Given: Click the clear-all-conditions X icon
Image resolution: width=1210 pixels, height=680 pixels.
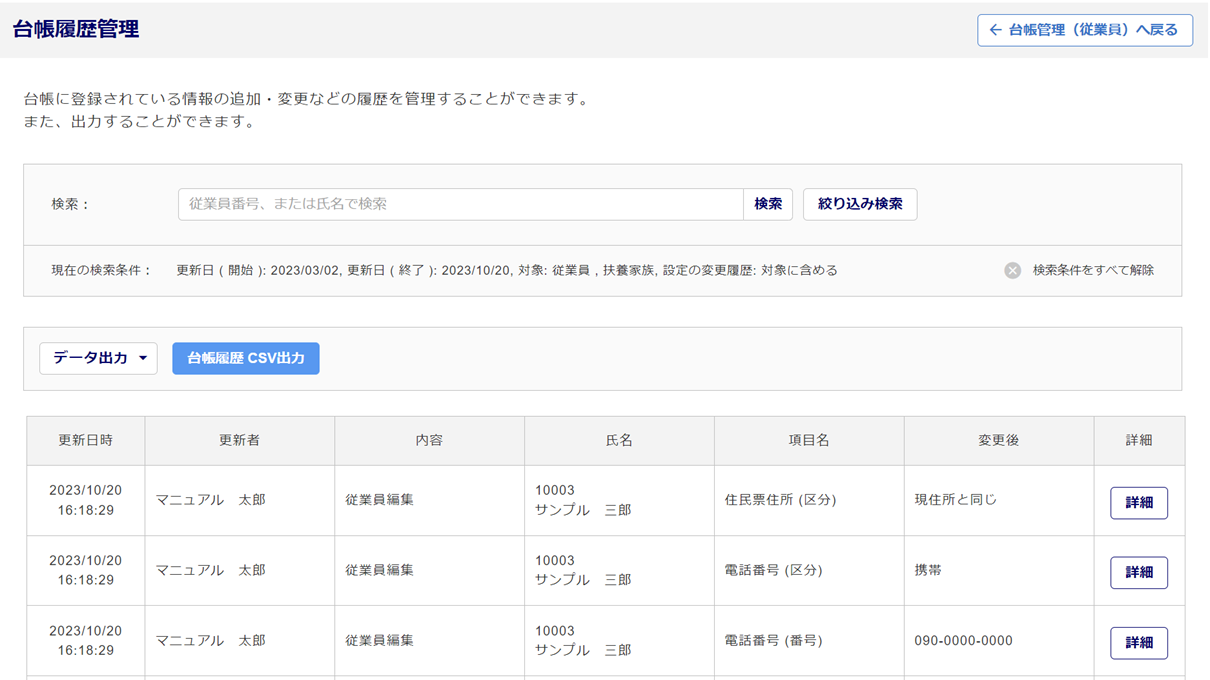Looking at the screenshot, I should click(x=1012, y=270).
